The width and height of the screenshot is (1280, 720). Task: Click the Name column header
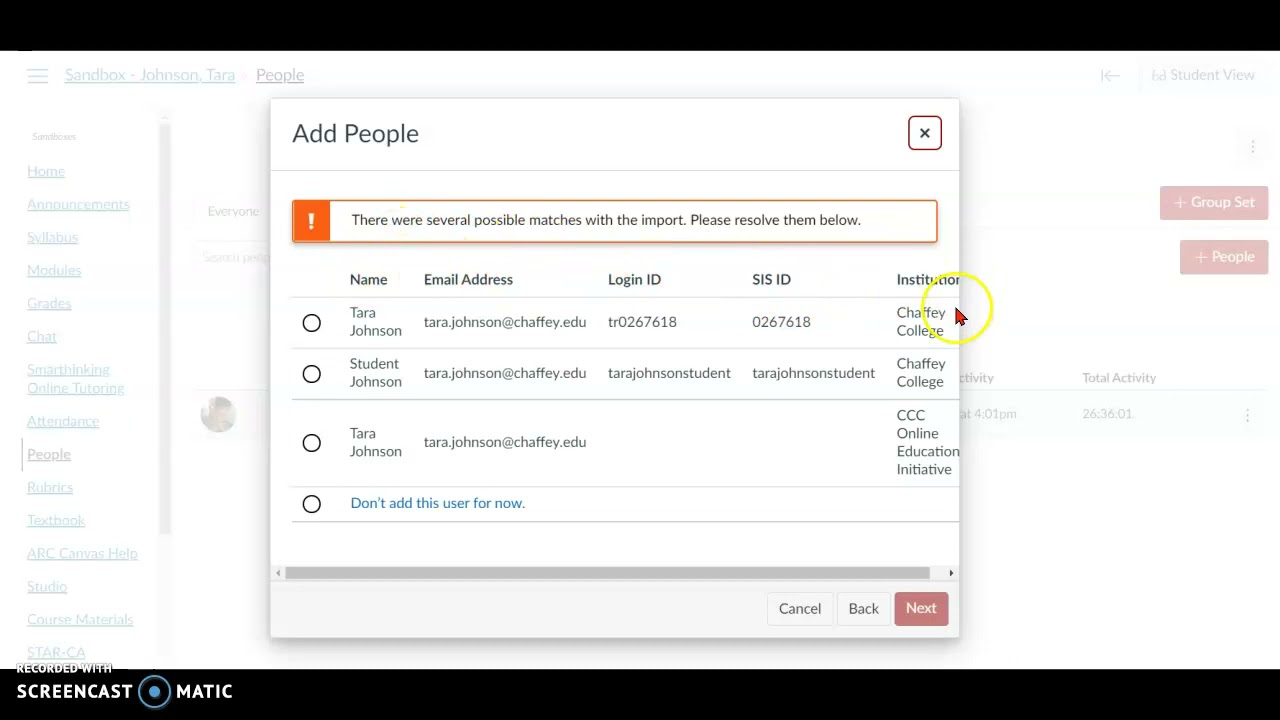click(x=368, y=279)
